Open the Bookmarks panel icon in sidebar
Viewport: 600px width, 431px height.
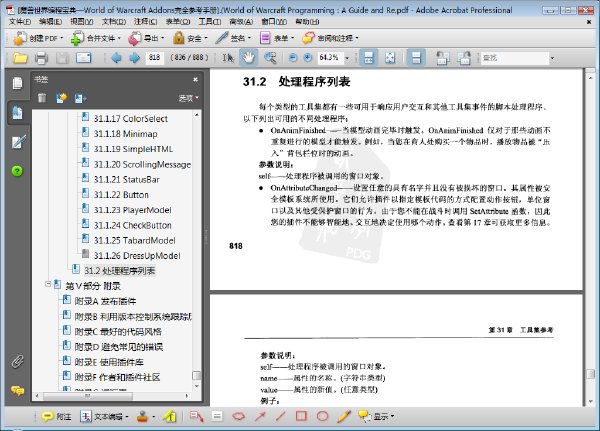click(x=17, y=113)
